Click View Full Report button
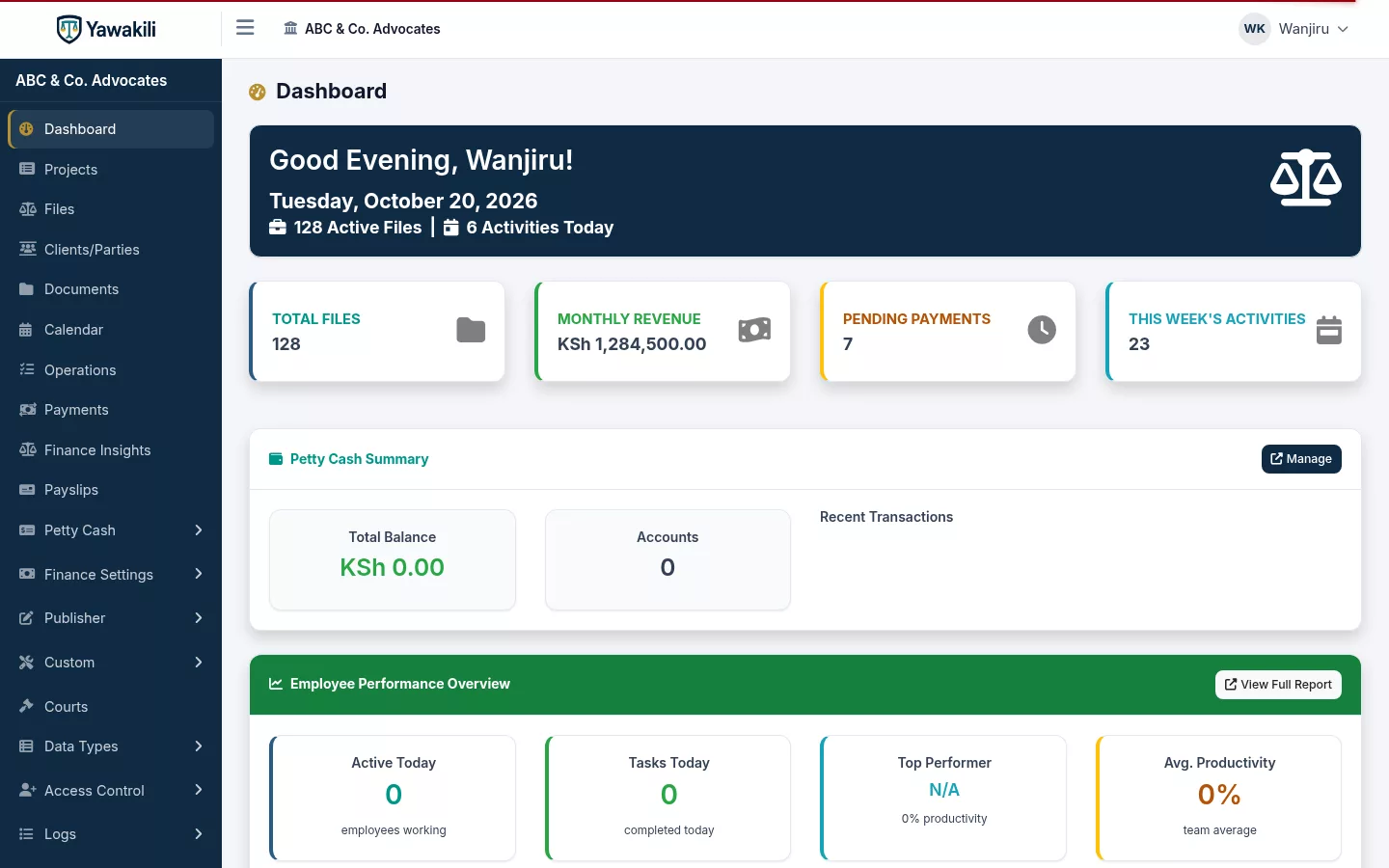 1278,685
